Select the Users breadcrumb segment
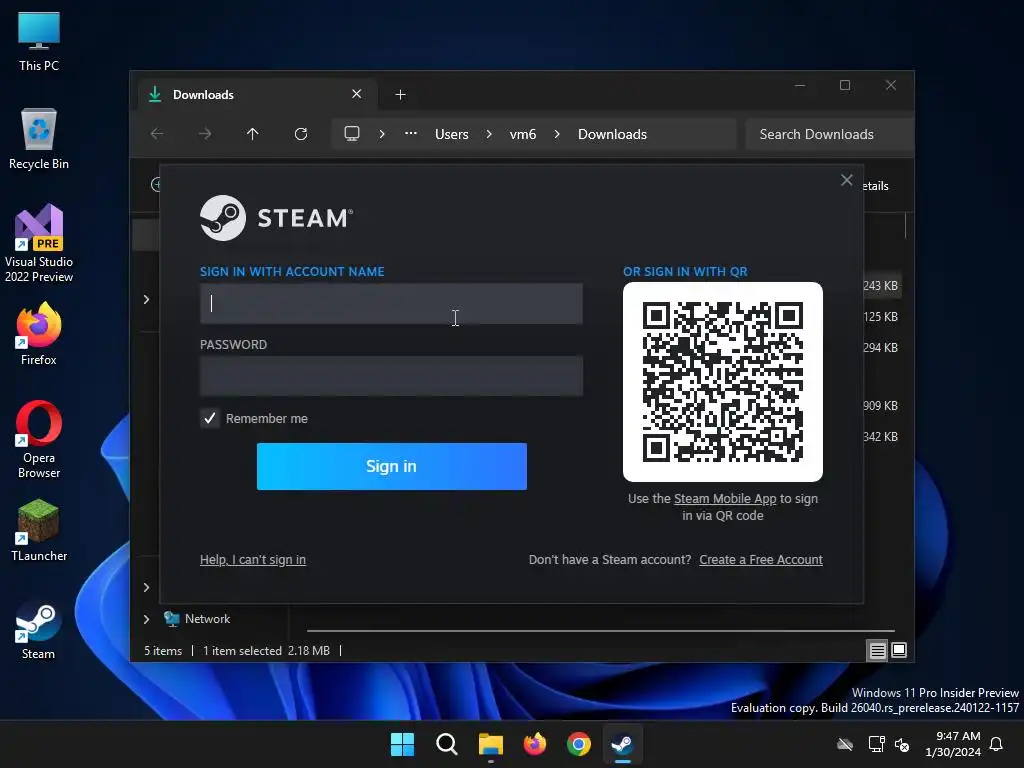 451,134
